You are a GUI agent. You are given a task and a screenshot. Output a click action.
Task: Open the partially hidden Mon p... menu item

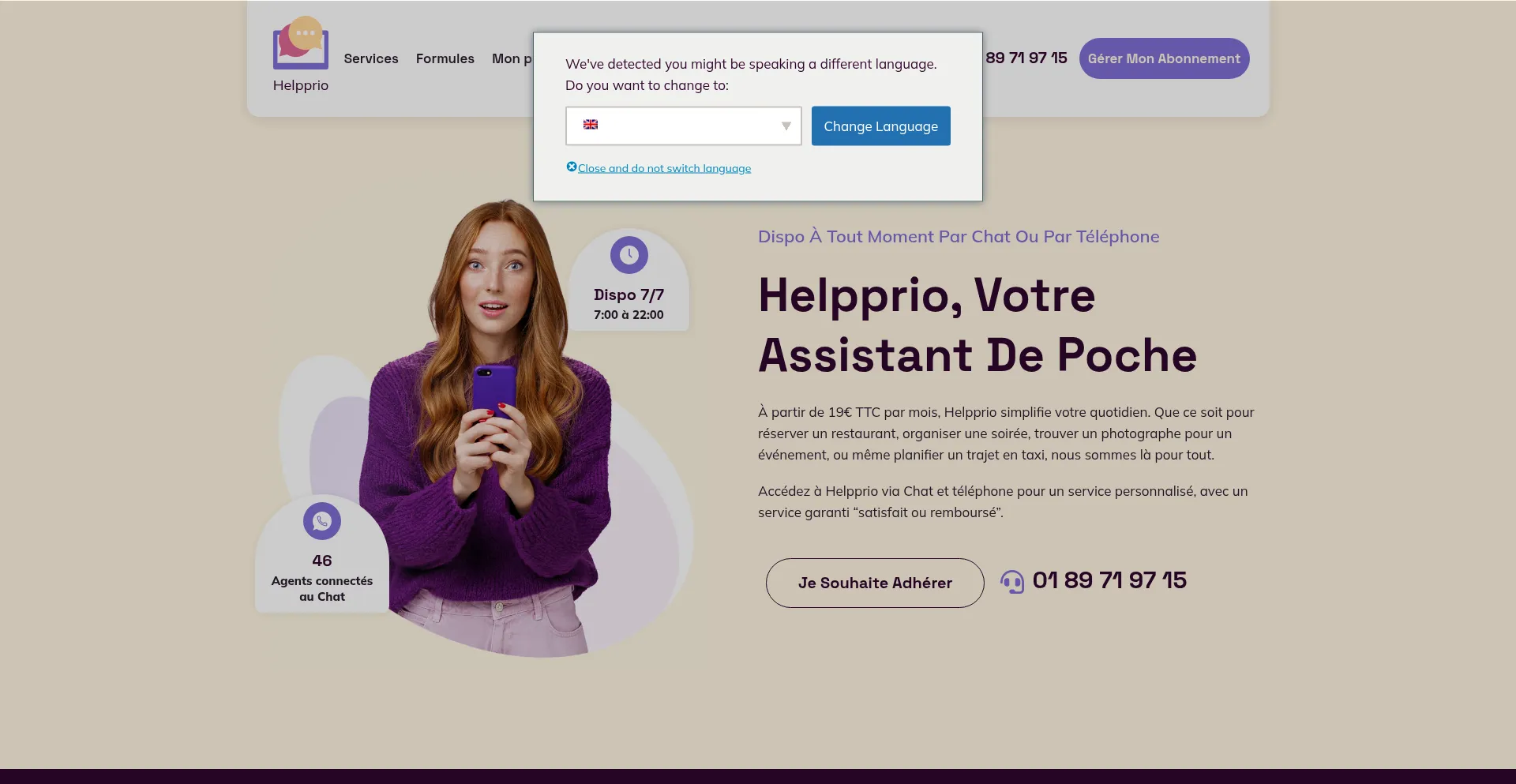click(x=512, y=58)
